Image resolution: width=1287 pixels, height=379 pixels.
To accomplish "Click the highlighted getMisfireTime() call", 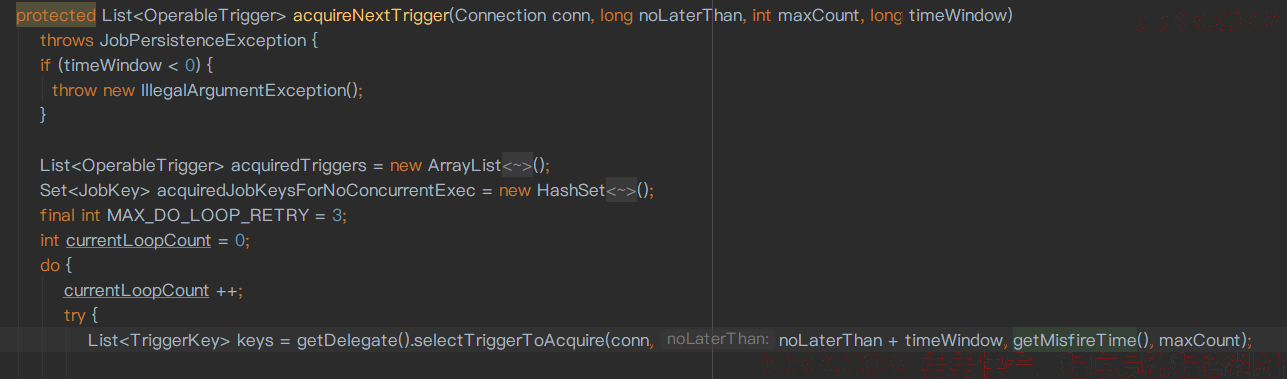I will 1082,340.
